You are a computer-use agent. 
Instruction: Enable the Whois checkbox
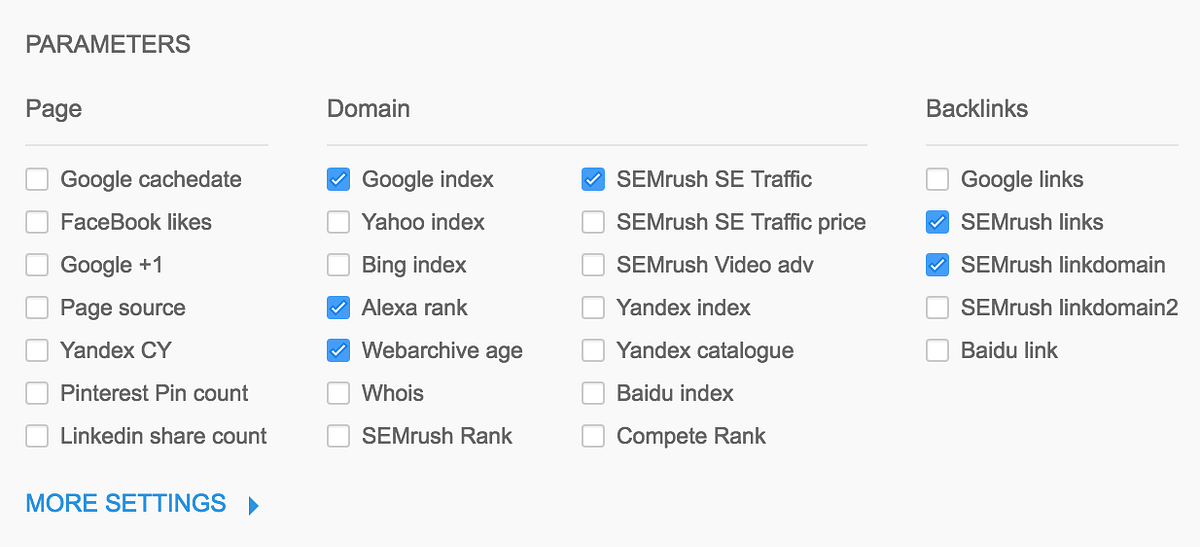(338, 393)
